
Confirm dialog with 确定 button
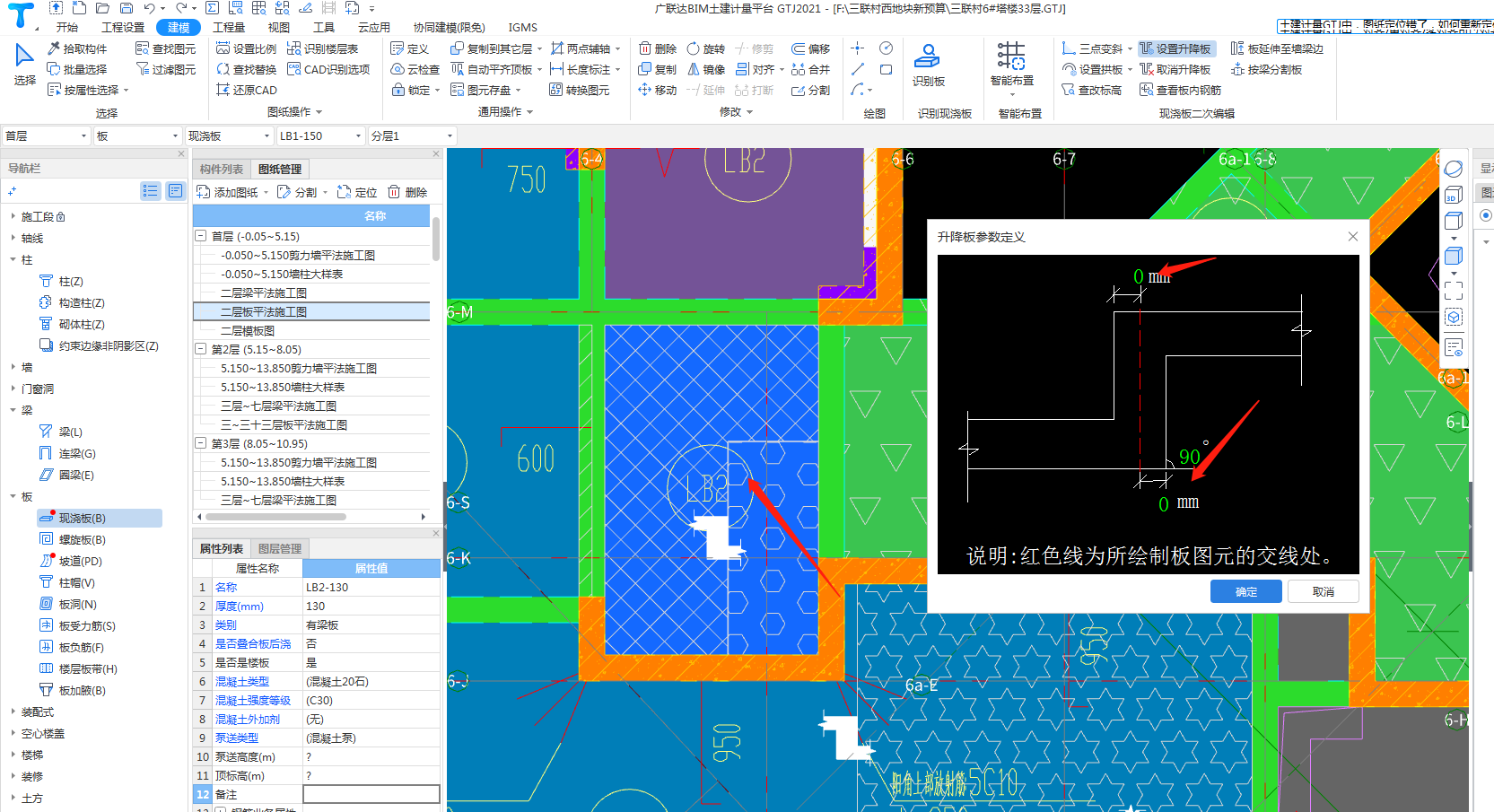coord(1246,591)
